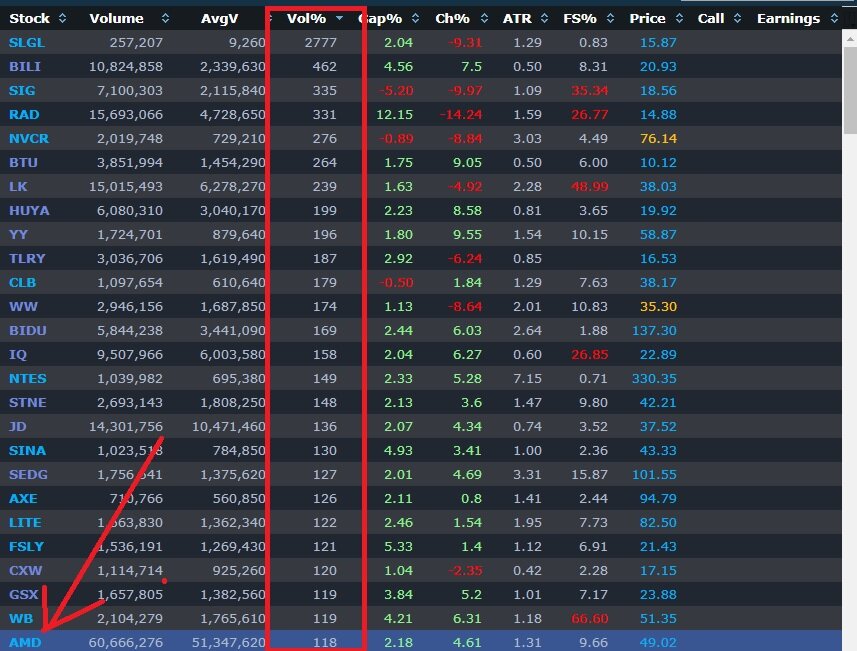Sort by Call column sort arrows
Screen dimensions: 857x651
[737, 19]
